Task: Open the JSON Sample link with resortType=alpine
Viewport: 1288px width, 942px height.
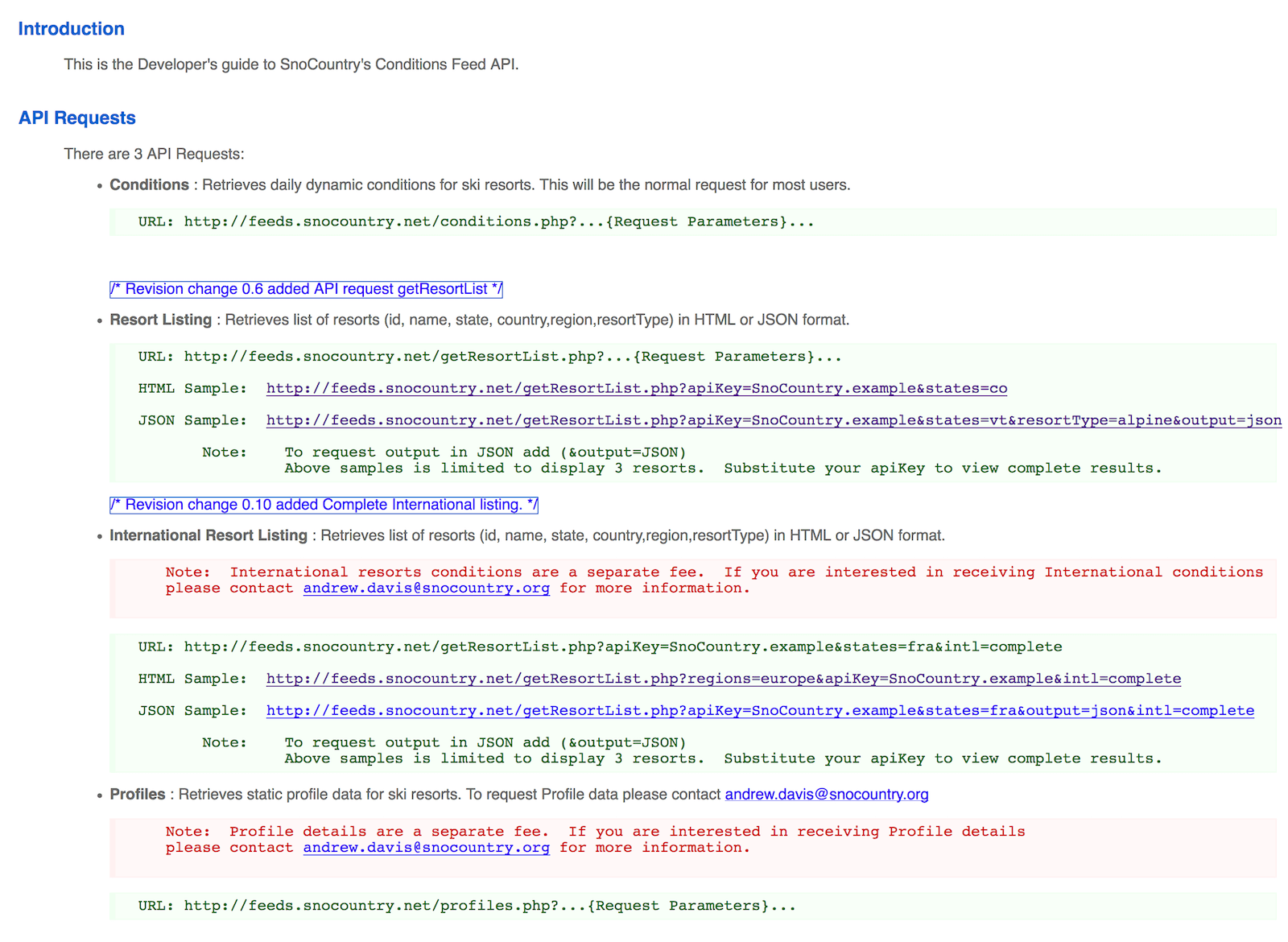Action: point(773,420)
